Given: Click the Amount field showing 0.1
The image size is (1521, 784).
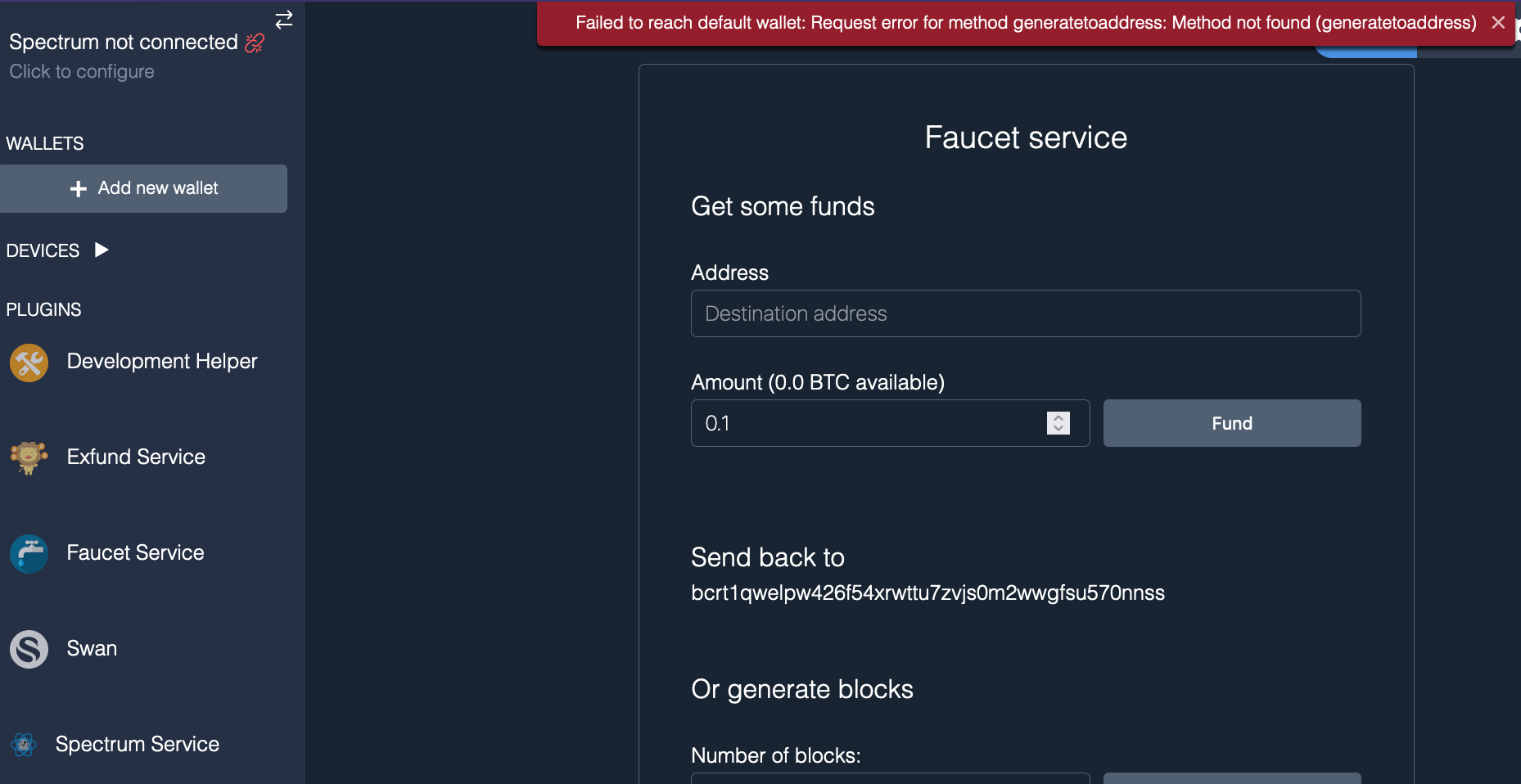Looking at the screenshot, I should click(x=868, y=423).
